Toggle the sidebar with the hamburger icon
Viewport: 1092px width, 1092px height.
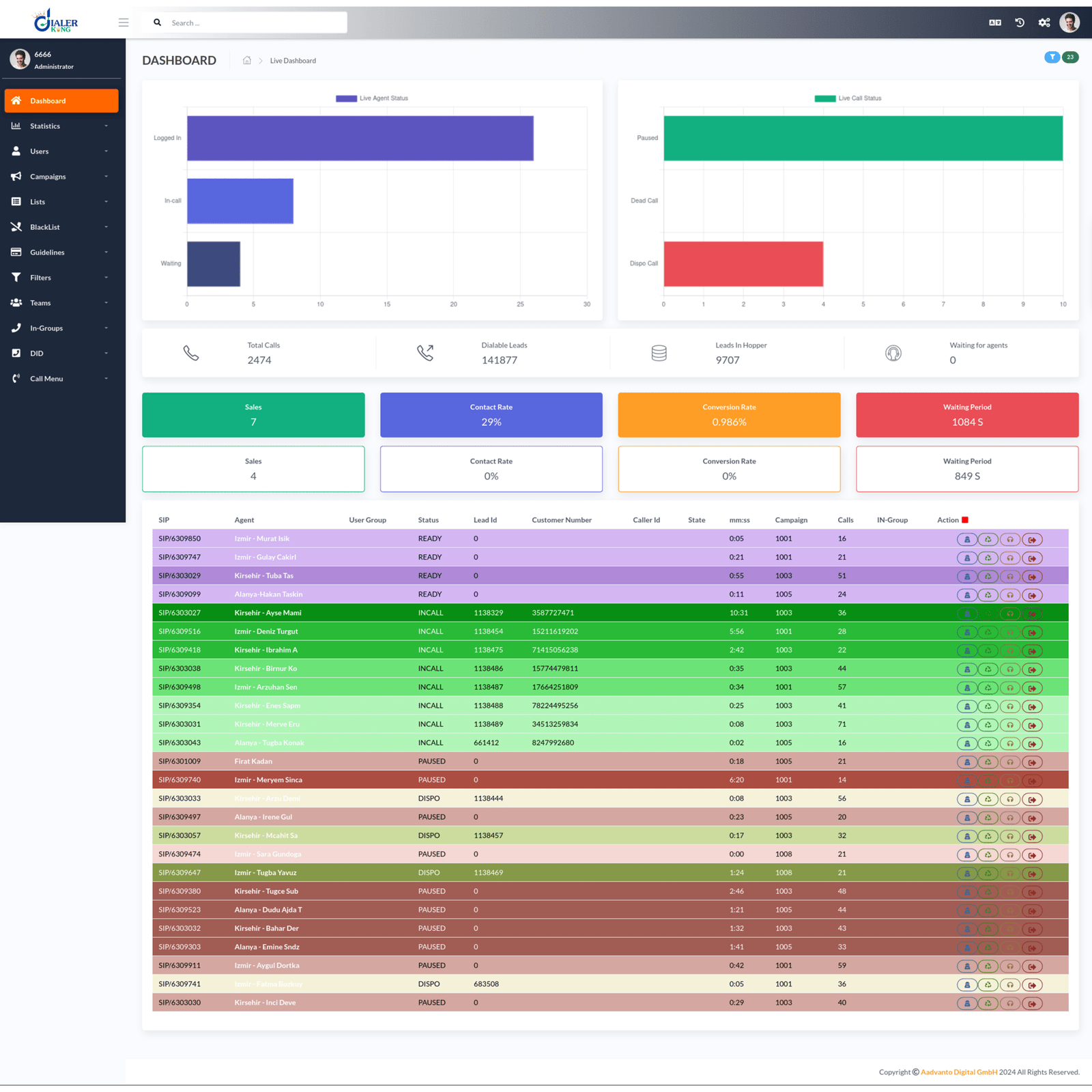[123, 22]
